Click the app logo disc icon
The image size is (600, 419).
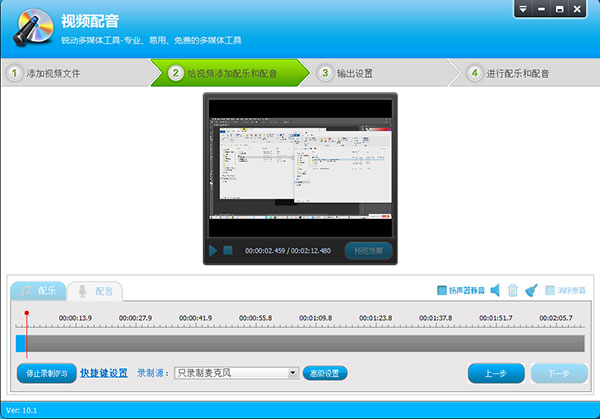(28, 29)
